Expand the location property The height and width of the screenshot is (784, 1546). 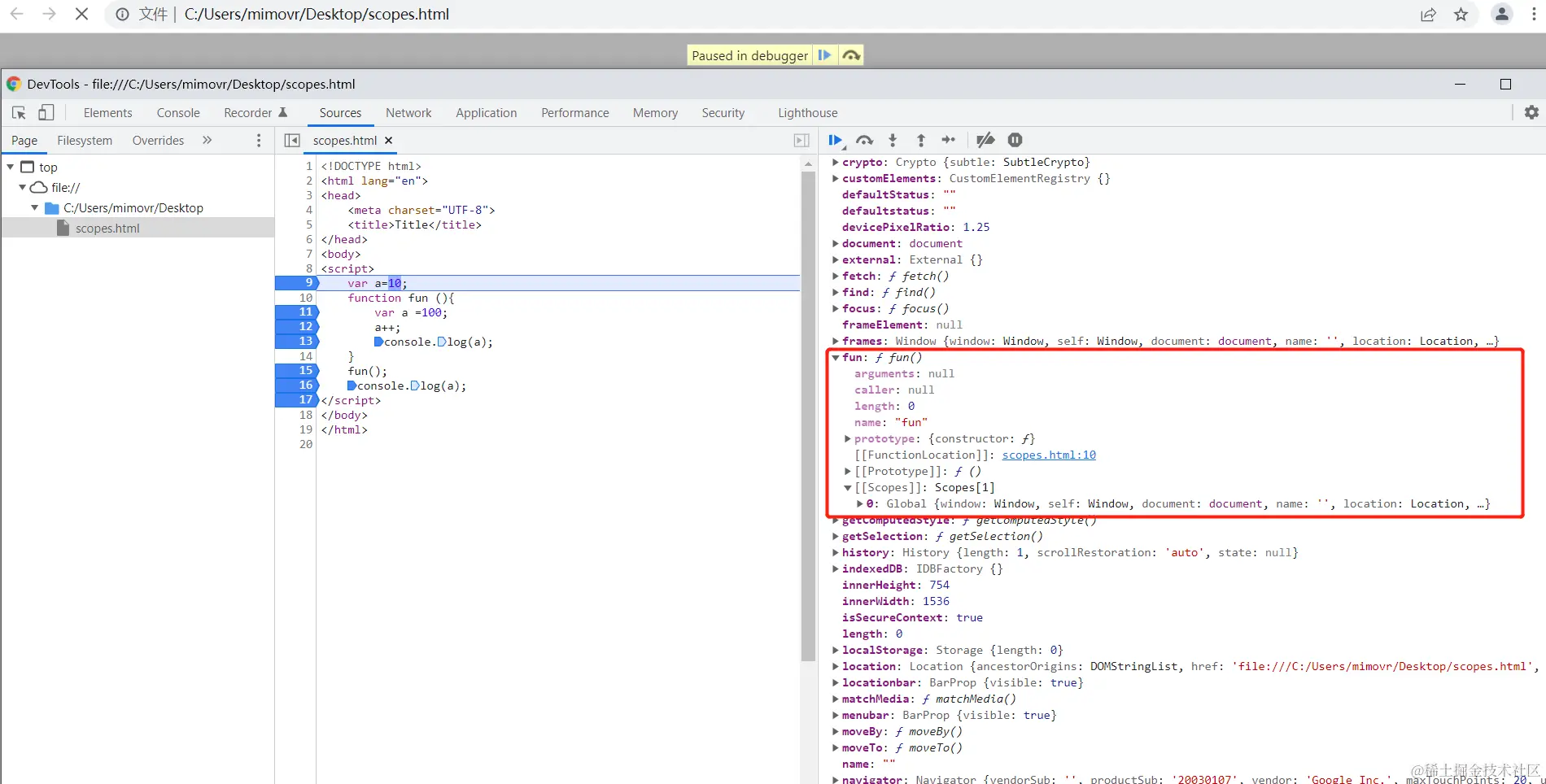[836, 667]
